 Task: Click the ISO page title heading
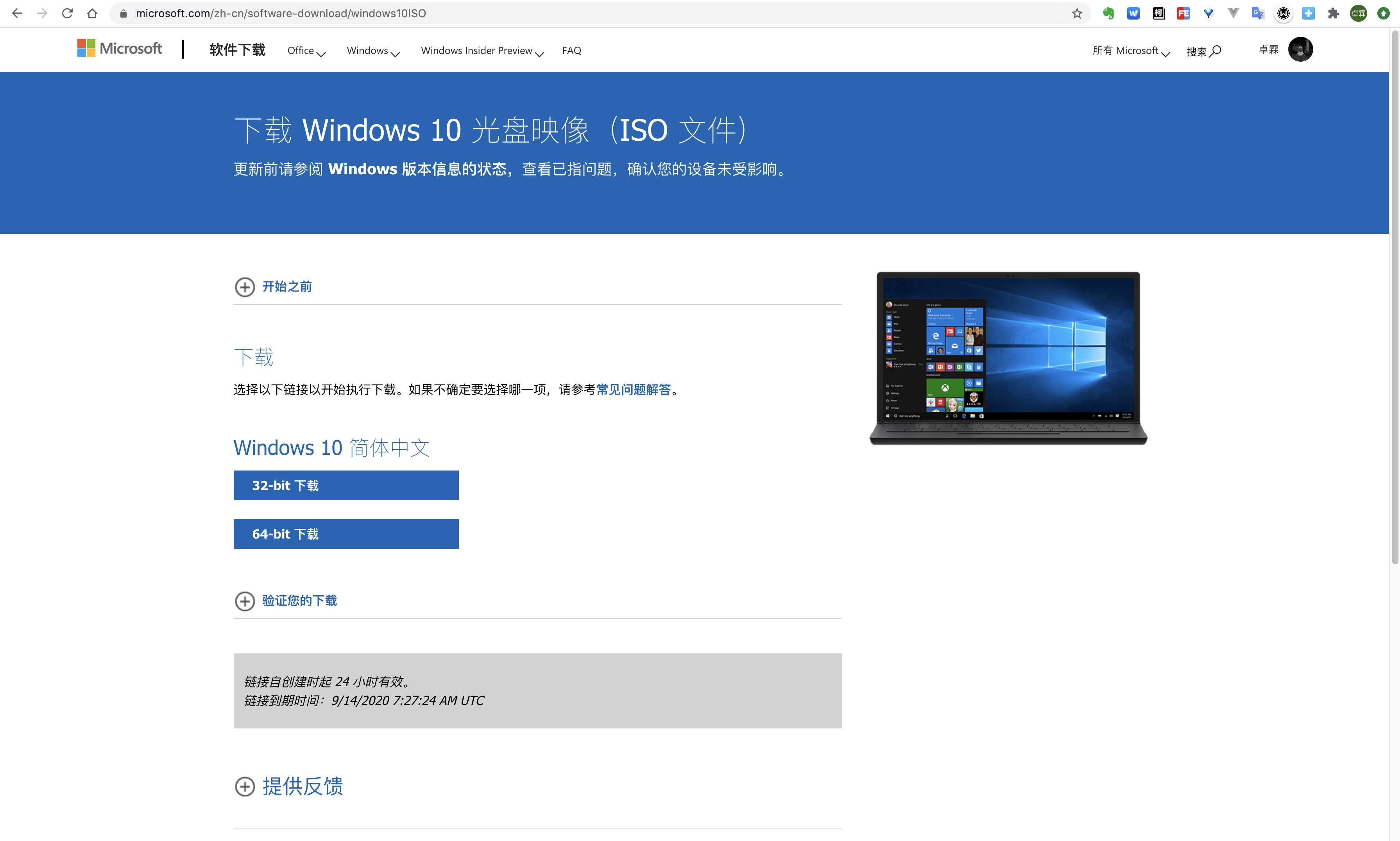(490, 131)
